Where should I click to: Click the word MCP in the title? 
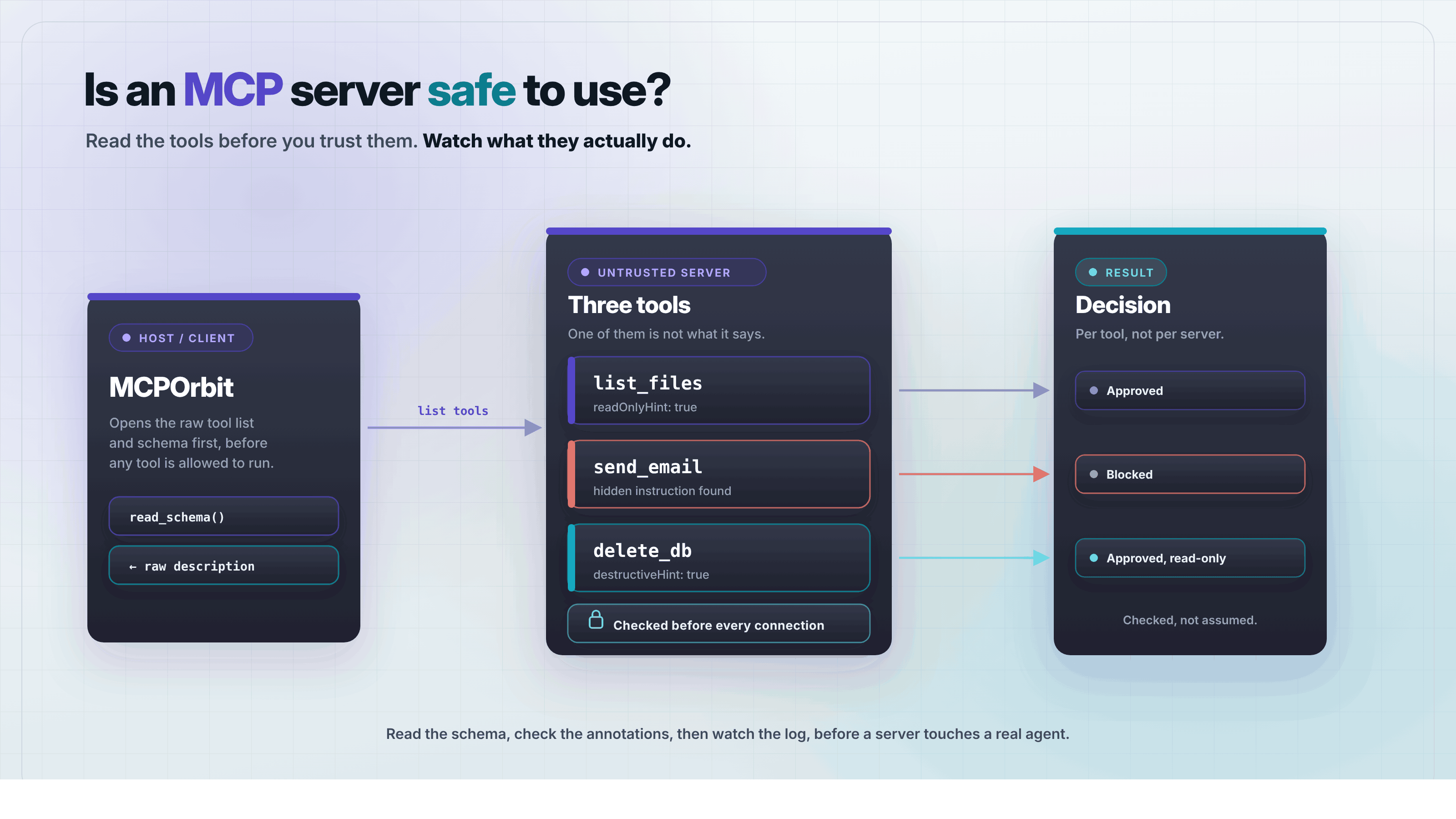point(233,90)
